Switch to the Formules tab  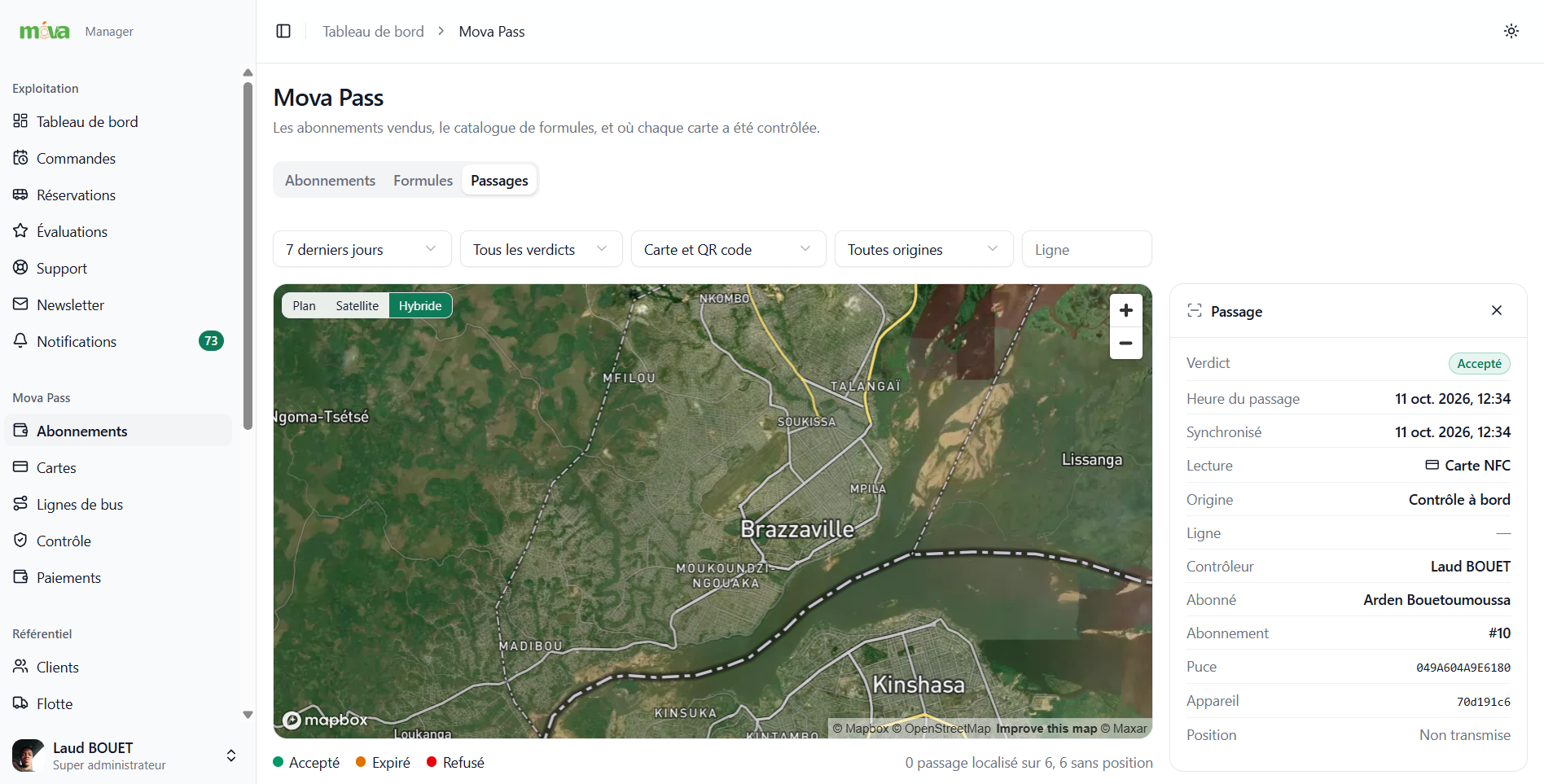pyautogui.click(x=423, y=180)
